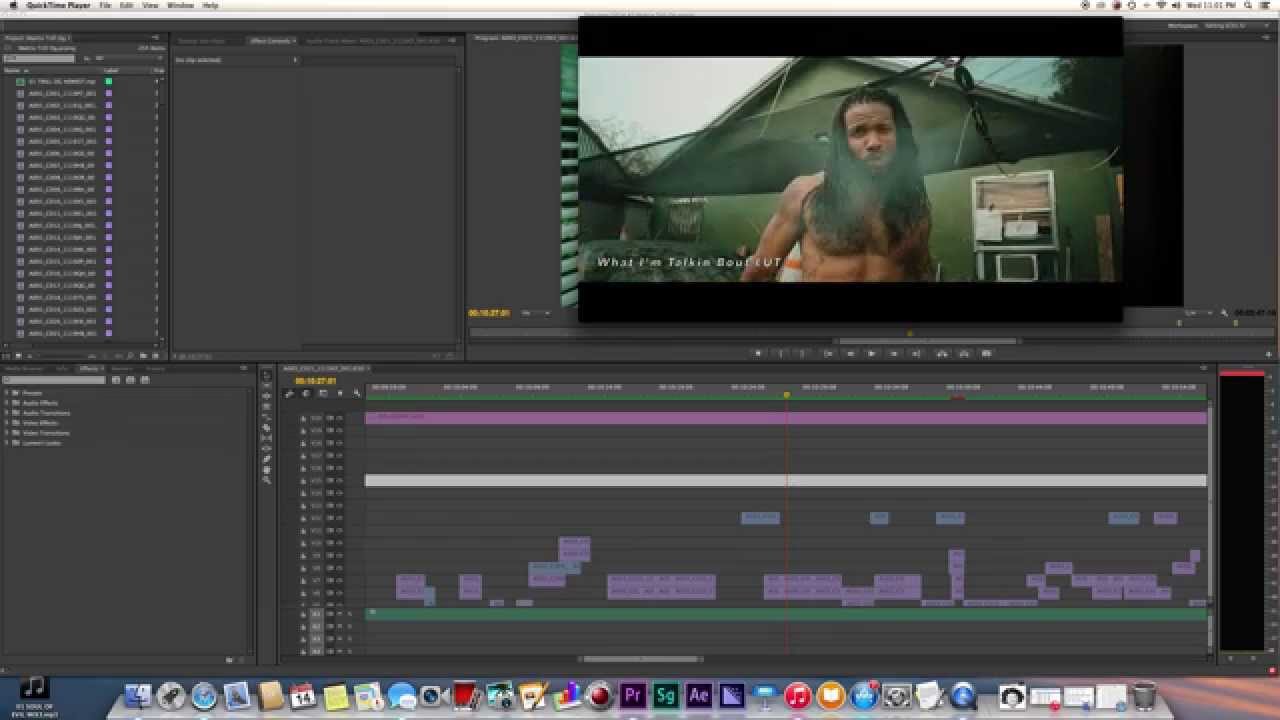Toggle Snap in the timeline toolbar
Viewport: 1280px width, 720px height.
pos(306,393)
